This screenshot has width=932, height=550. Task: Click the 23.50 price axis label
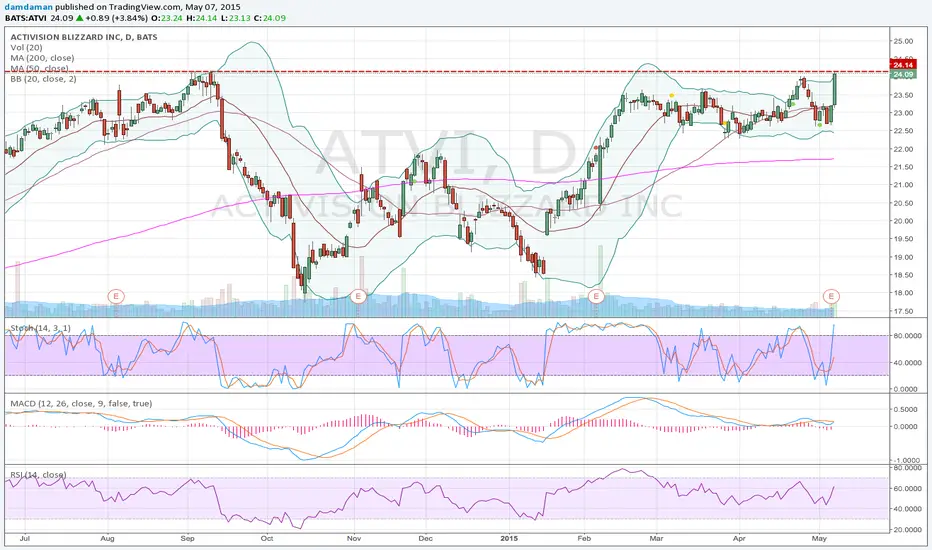coord(903,95)
